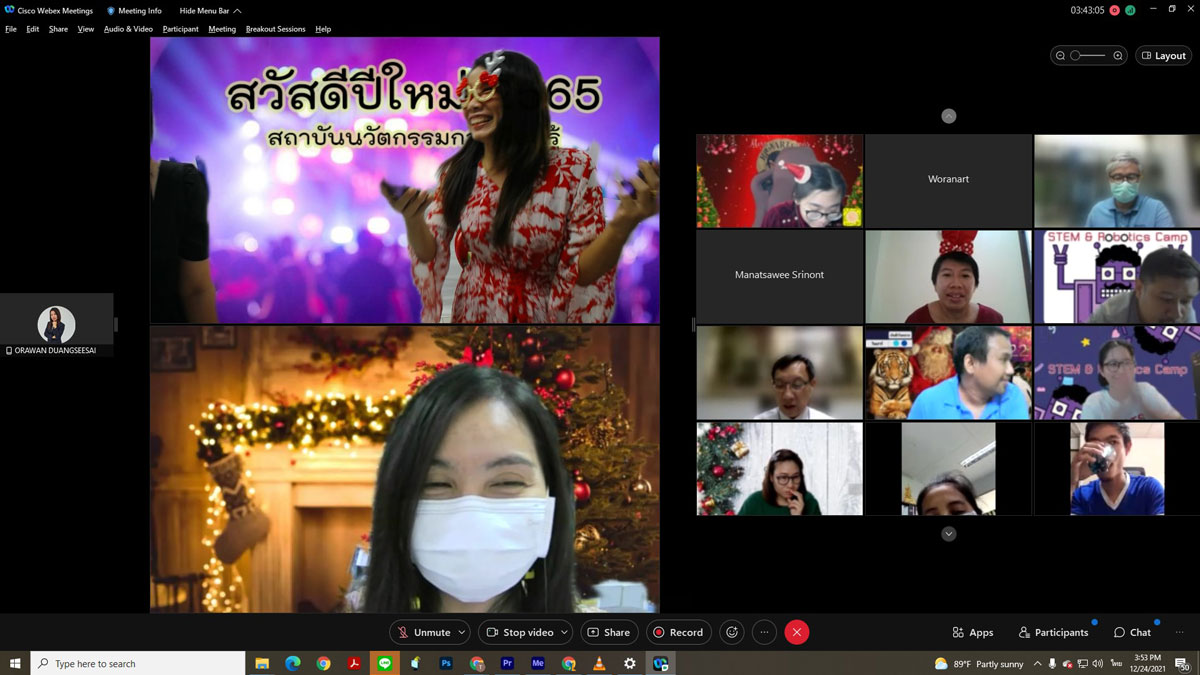Open the Participants panel
This screenshot has width=1200, height=675.
[1053, 632]
